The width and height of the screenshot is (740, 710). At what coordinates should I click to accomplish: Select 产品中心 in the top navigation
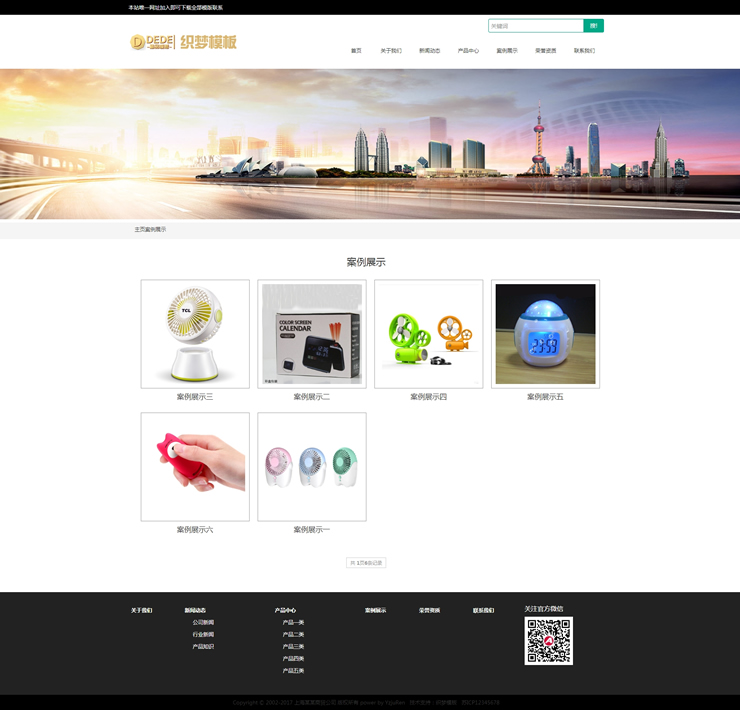point(468,51)
